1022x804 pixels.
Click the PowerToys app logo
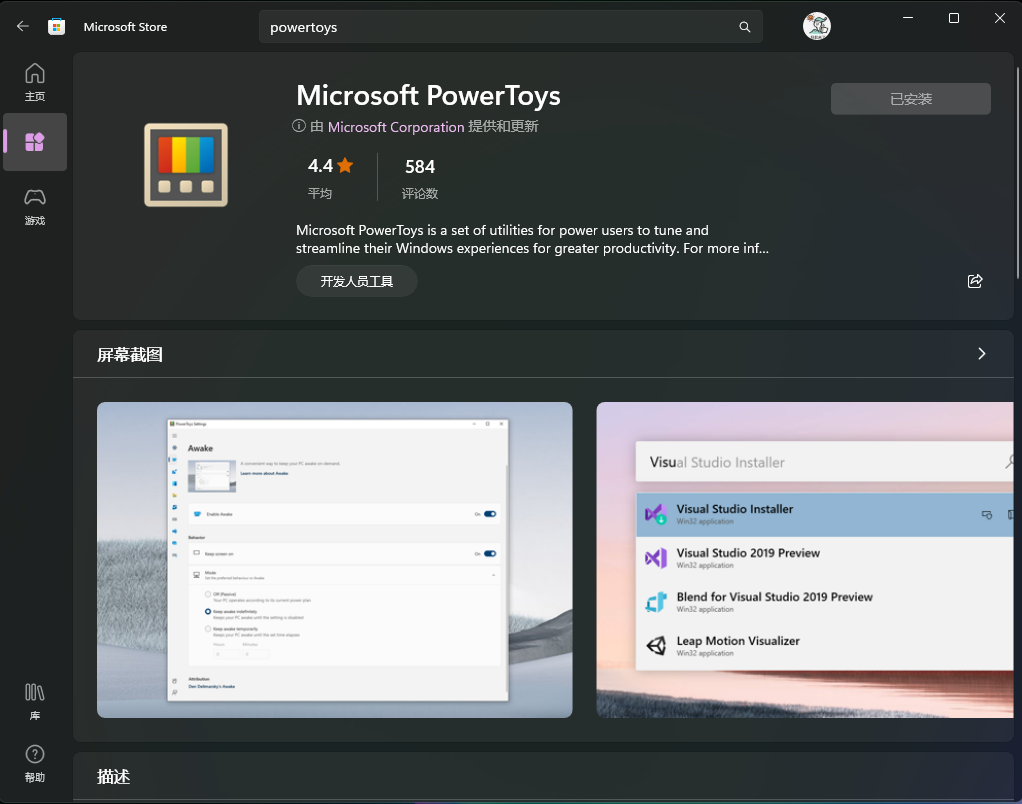[186, 165]
